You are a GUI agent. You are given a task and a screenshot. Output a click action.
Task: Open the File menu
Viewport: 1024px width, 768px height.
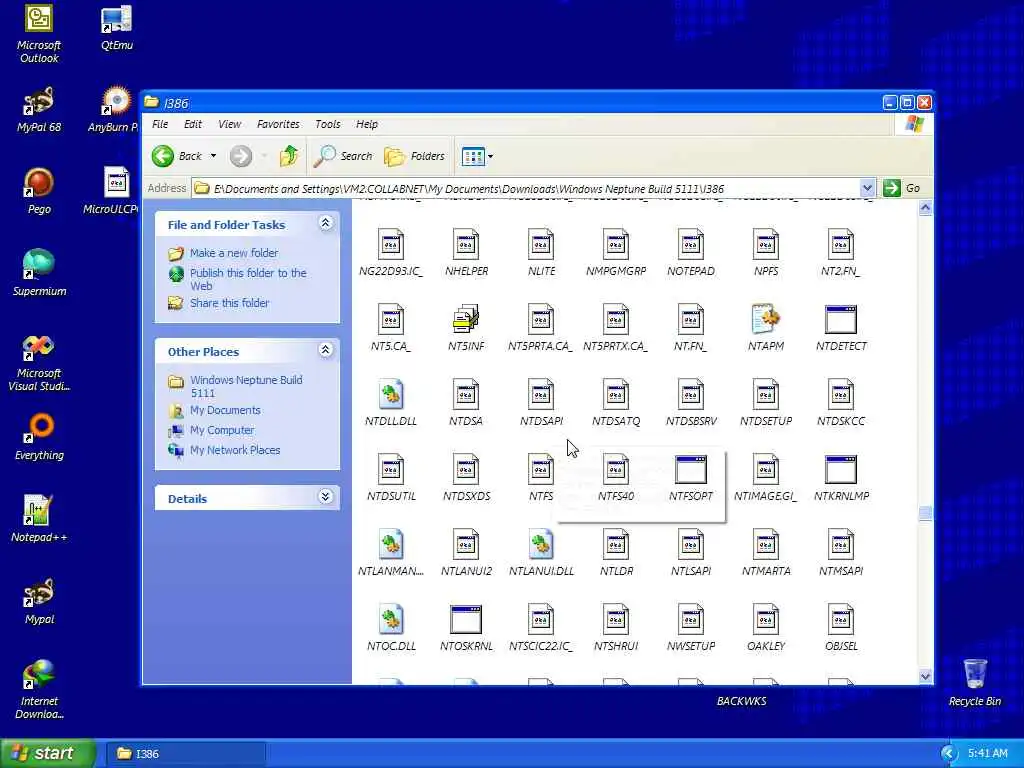point(159,124)
